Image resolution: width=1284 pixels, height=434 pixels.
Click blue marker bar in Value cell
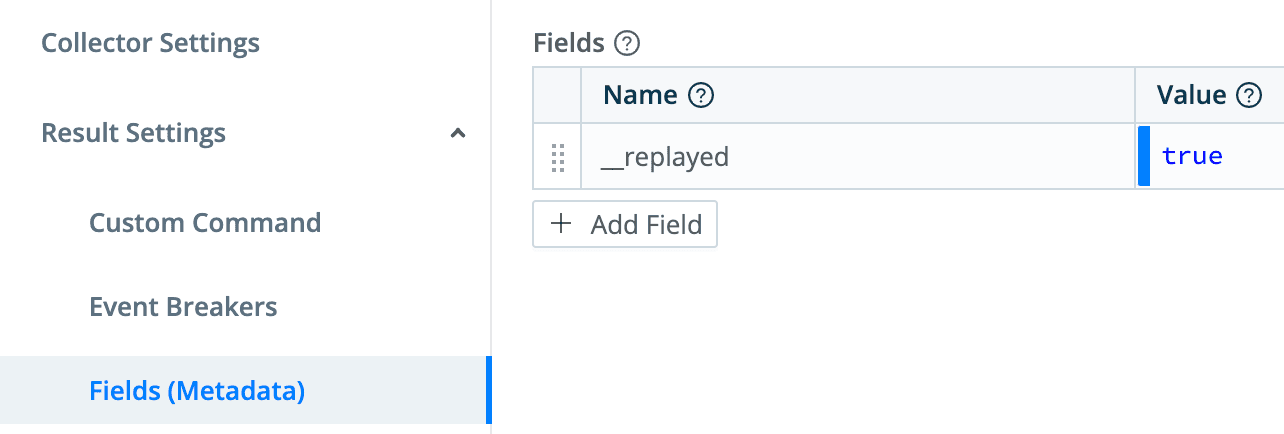pos(1143,157)
